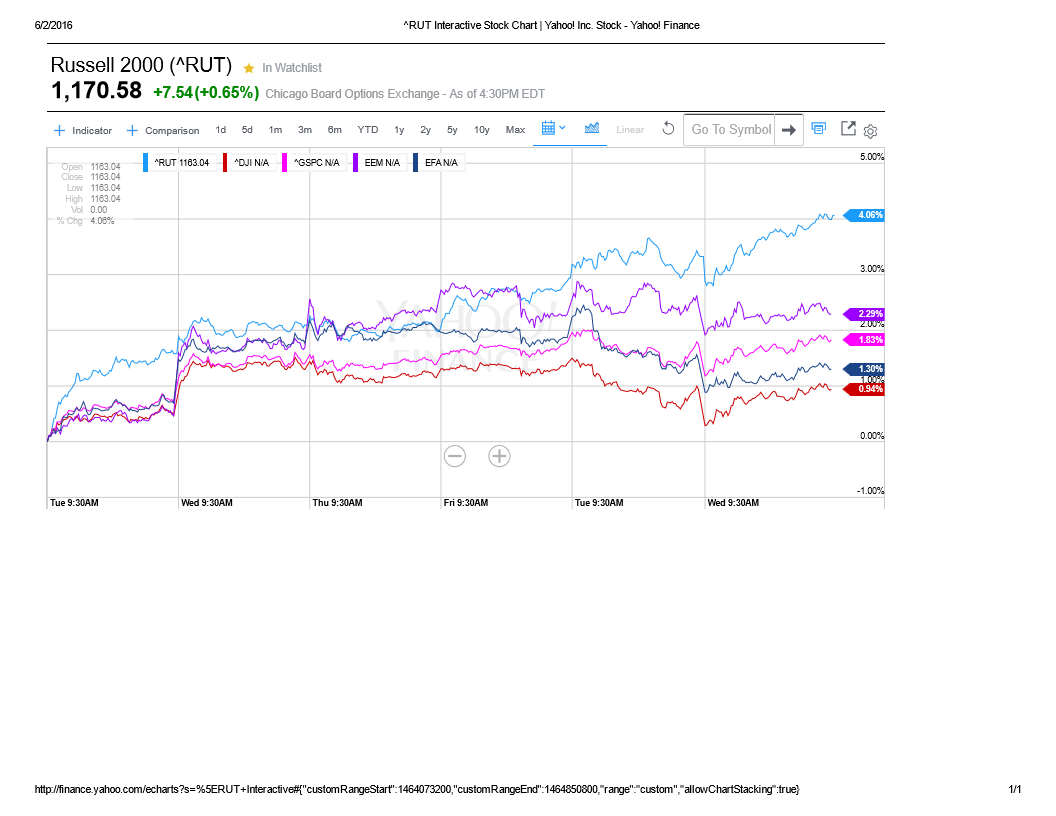1056x816 pixels.
Task: Show the 1y chart range
Action: coord(399,130)
